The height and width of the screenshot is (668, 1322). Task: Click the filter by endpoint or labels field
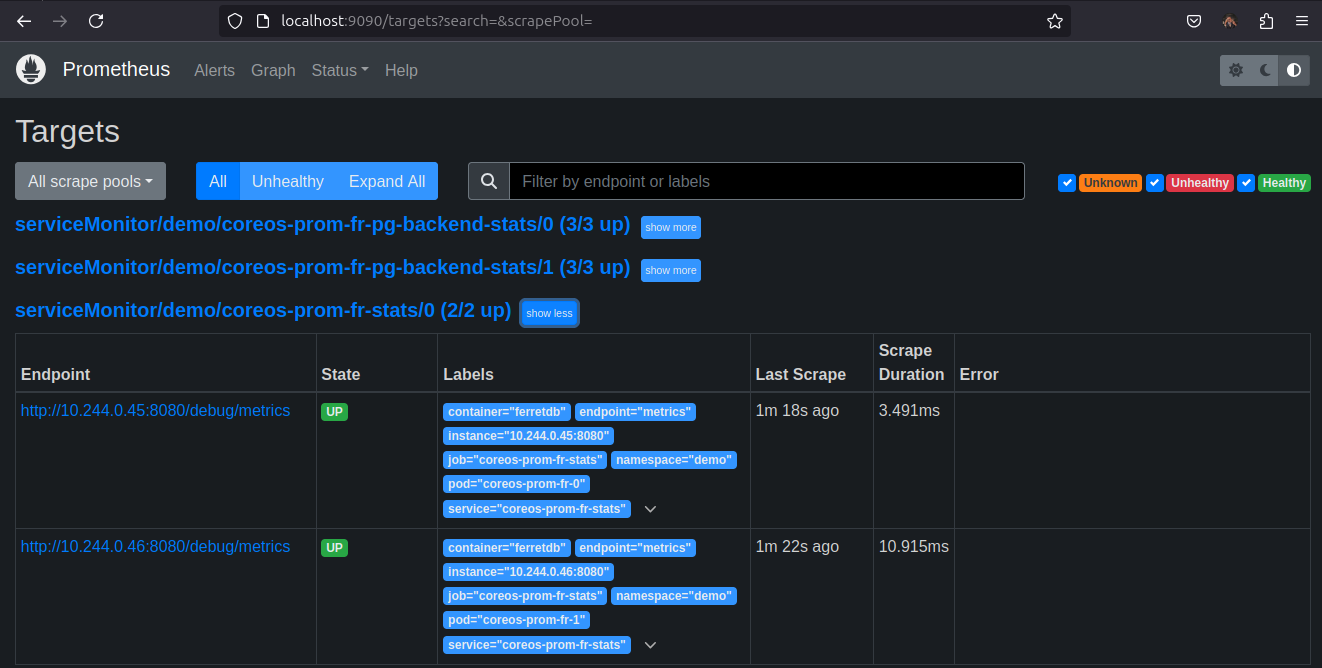click(766, 181)
